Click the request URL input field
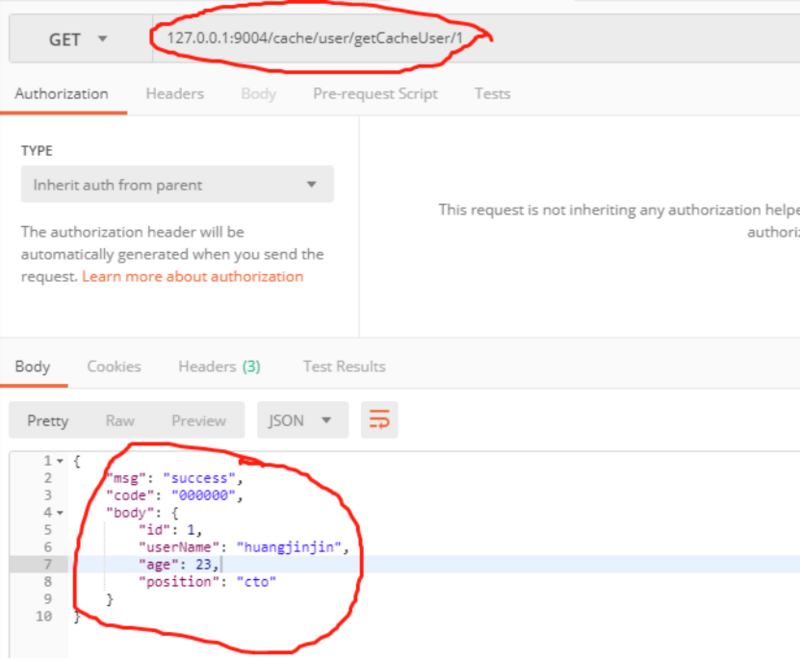This screenshot has width=800, height=659. pyautogui.click(x=476, y=39)
